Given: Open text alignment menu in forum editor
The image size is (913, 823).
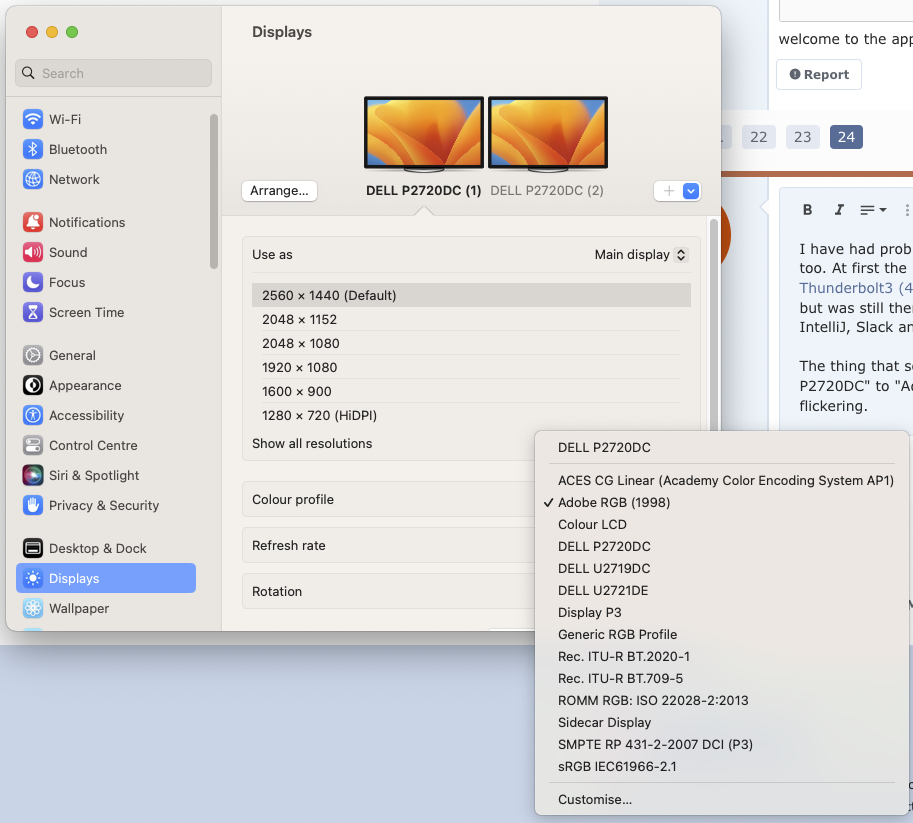Looking at the screenshot, I should pos(873,210).
